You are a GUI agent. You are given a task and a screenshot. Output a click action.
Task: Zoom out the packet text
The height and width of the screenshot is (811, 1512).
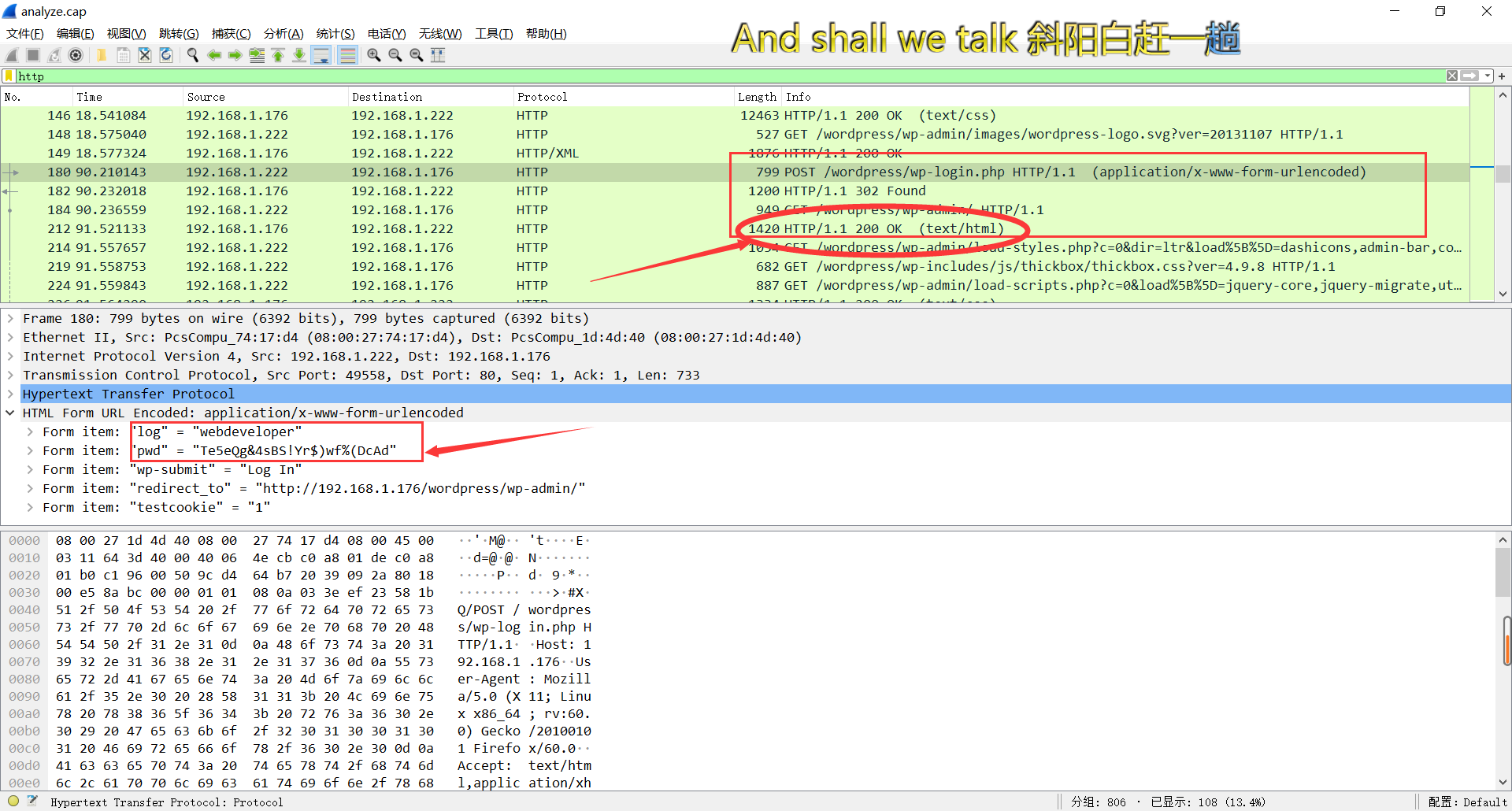pos(395,55)
